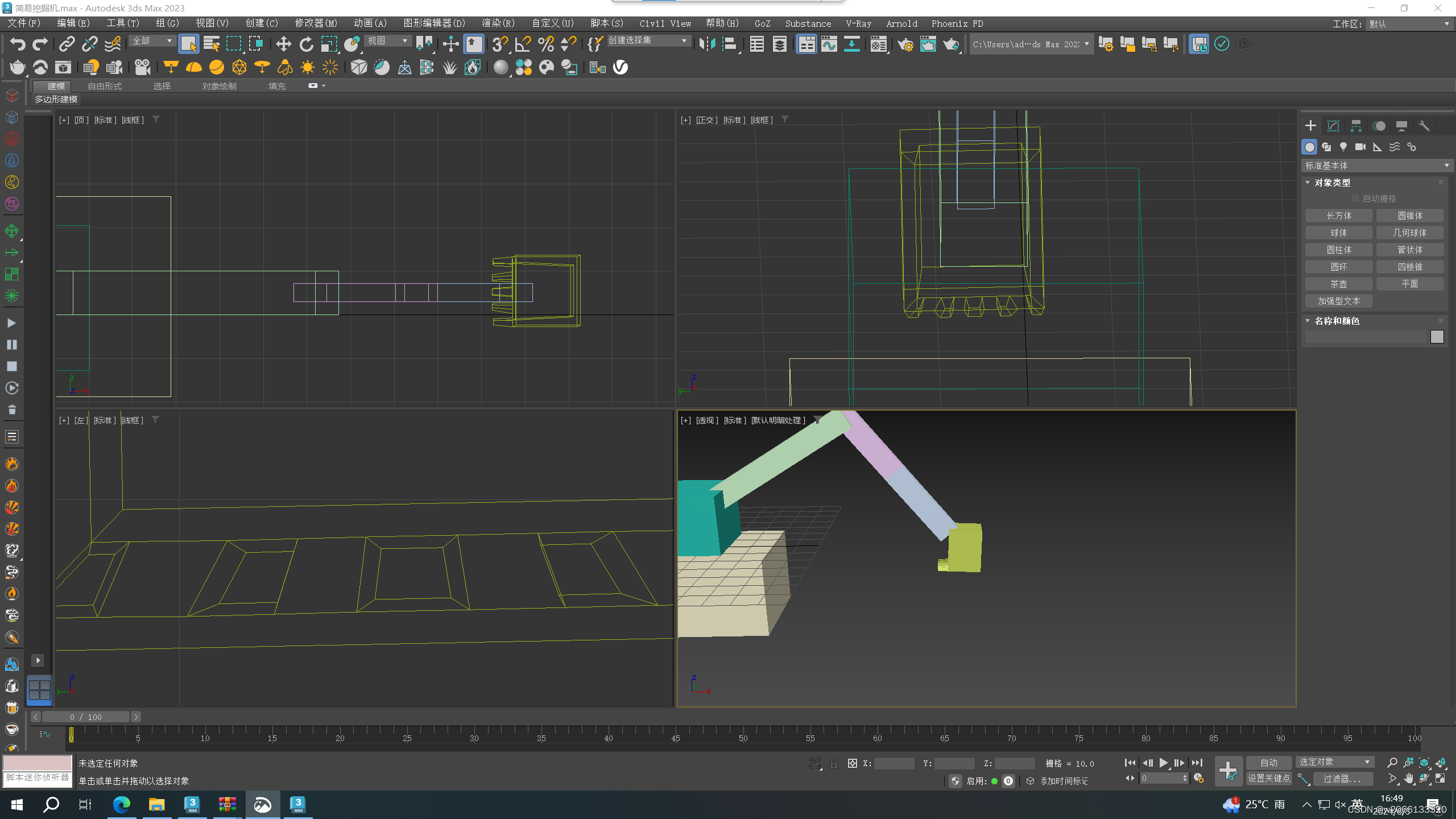Click the Cameras category icon

[x=1360, y=147]
